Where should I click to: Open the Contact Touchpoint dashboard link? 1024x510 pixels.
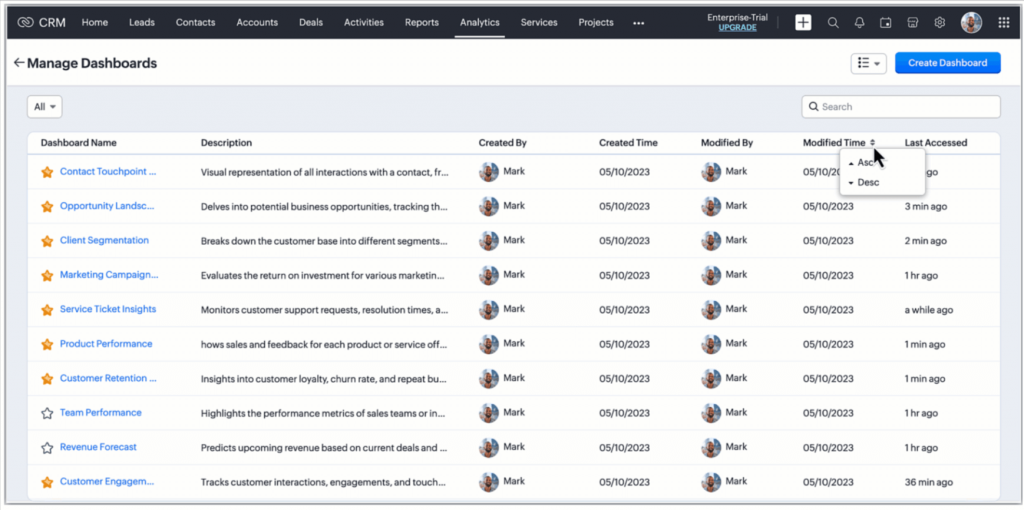[x=108, y=172]
